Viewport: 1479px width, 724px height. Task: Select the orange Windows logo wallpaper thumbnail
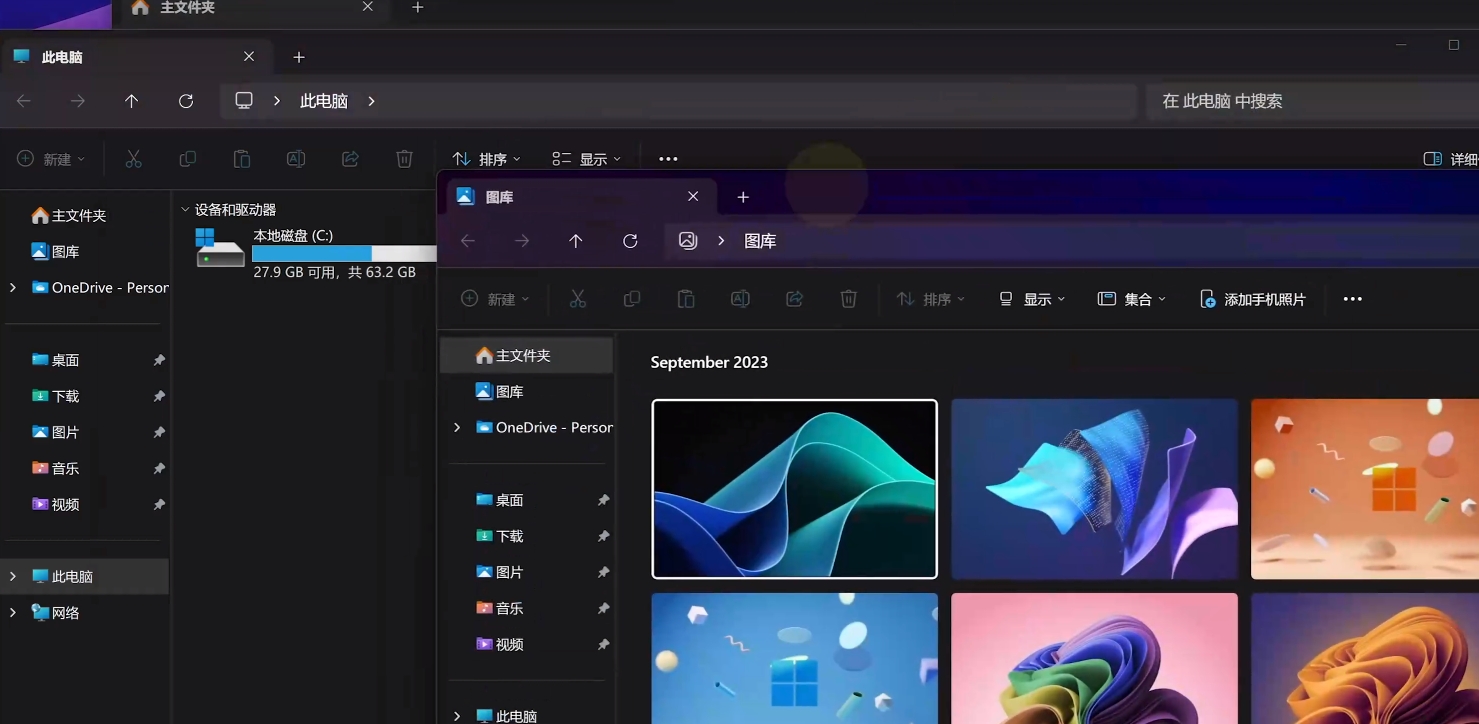[x=1365, y=489]
